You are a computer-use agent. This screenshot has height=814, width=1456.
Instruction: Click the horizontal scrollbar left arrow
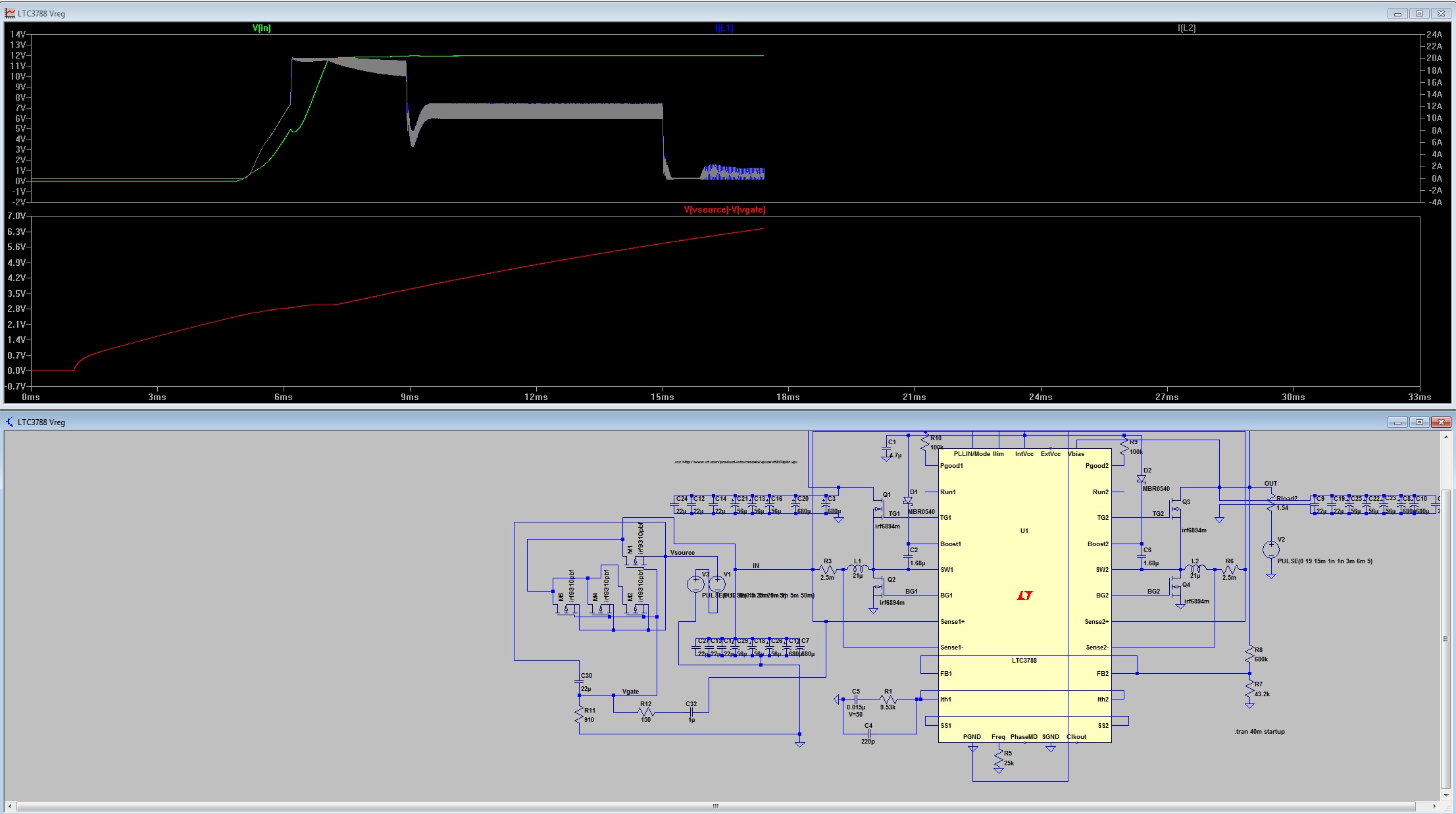pyautogui.click(x=9, y=806)
